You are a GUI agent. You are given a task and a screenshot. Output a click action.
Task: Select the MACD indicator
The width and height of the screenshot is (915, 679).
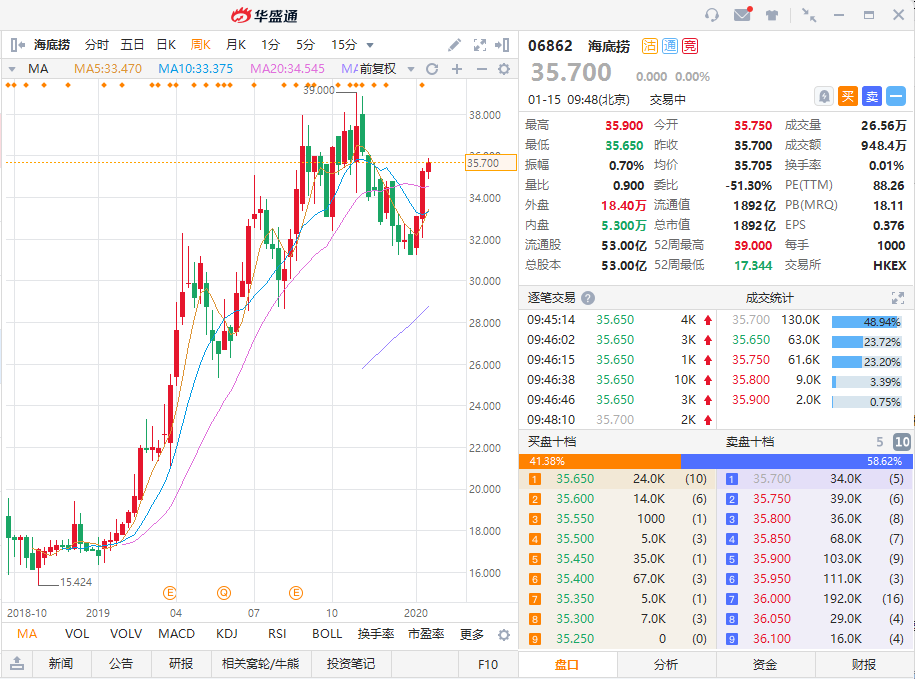176,634
